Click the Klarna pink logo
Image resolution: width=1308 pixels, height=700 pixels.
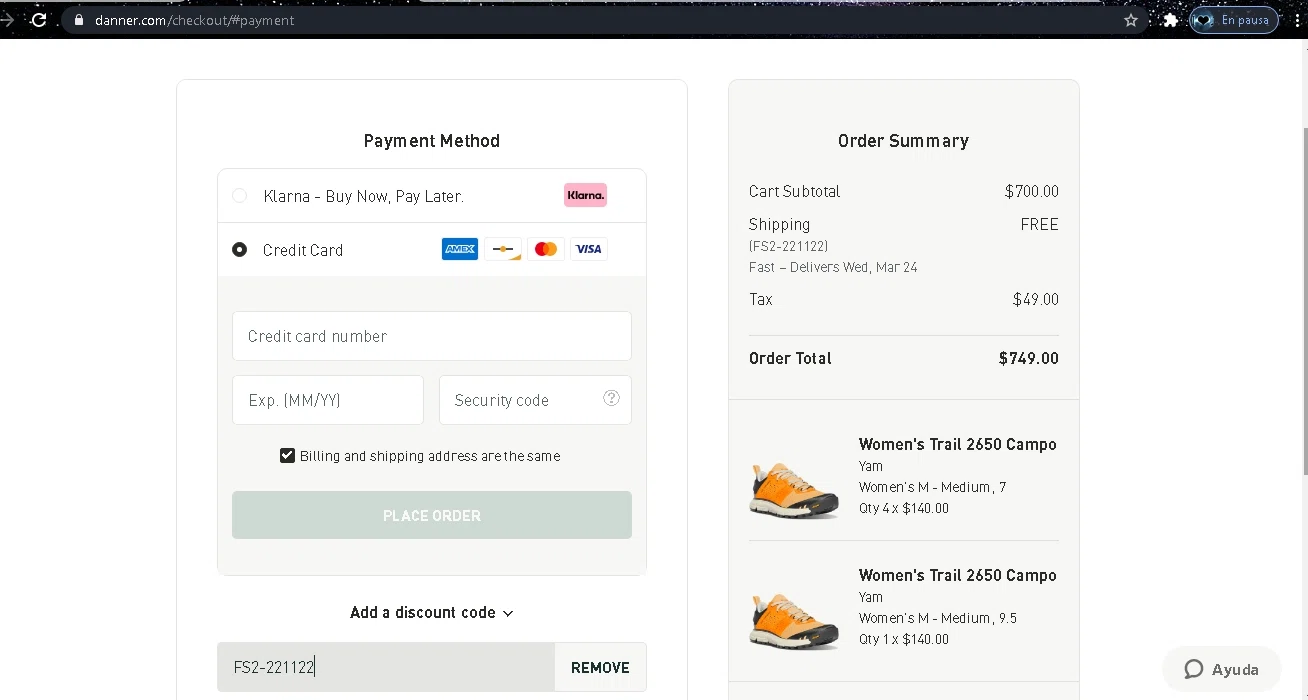click(585, 195)
